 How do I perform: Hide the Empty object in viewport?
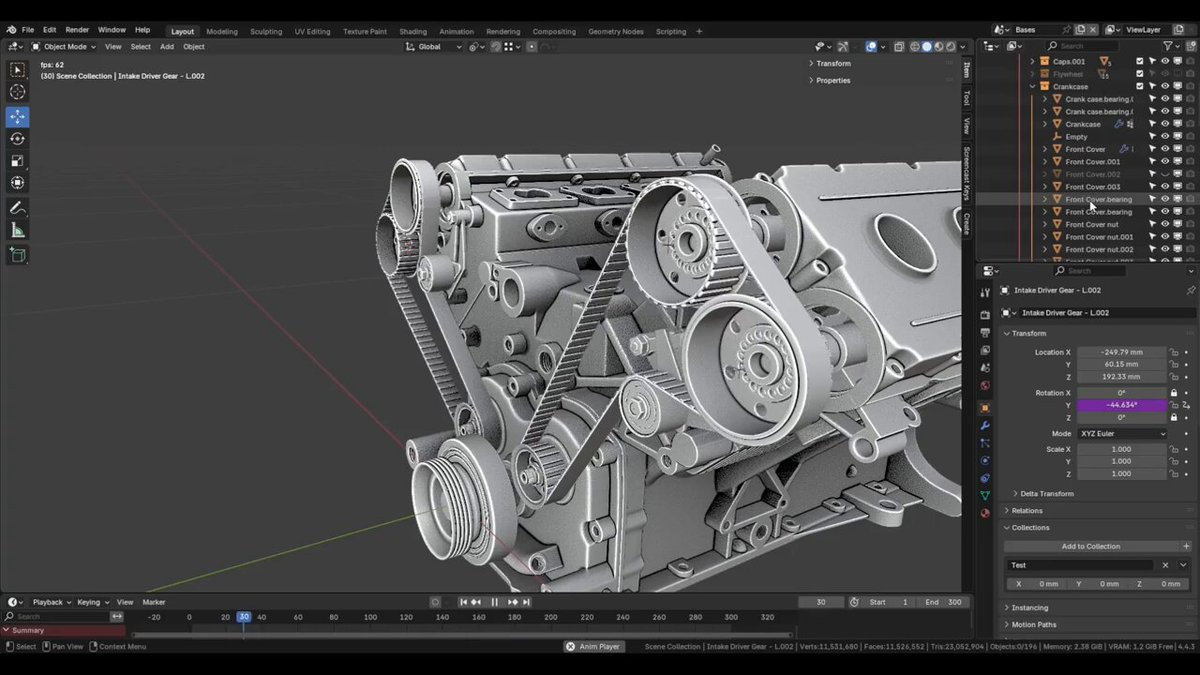click(1165, 136)
